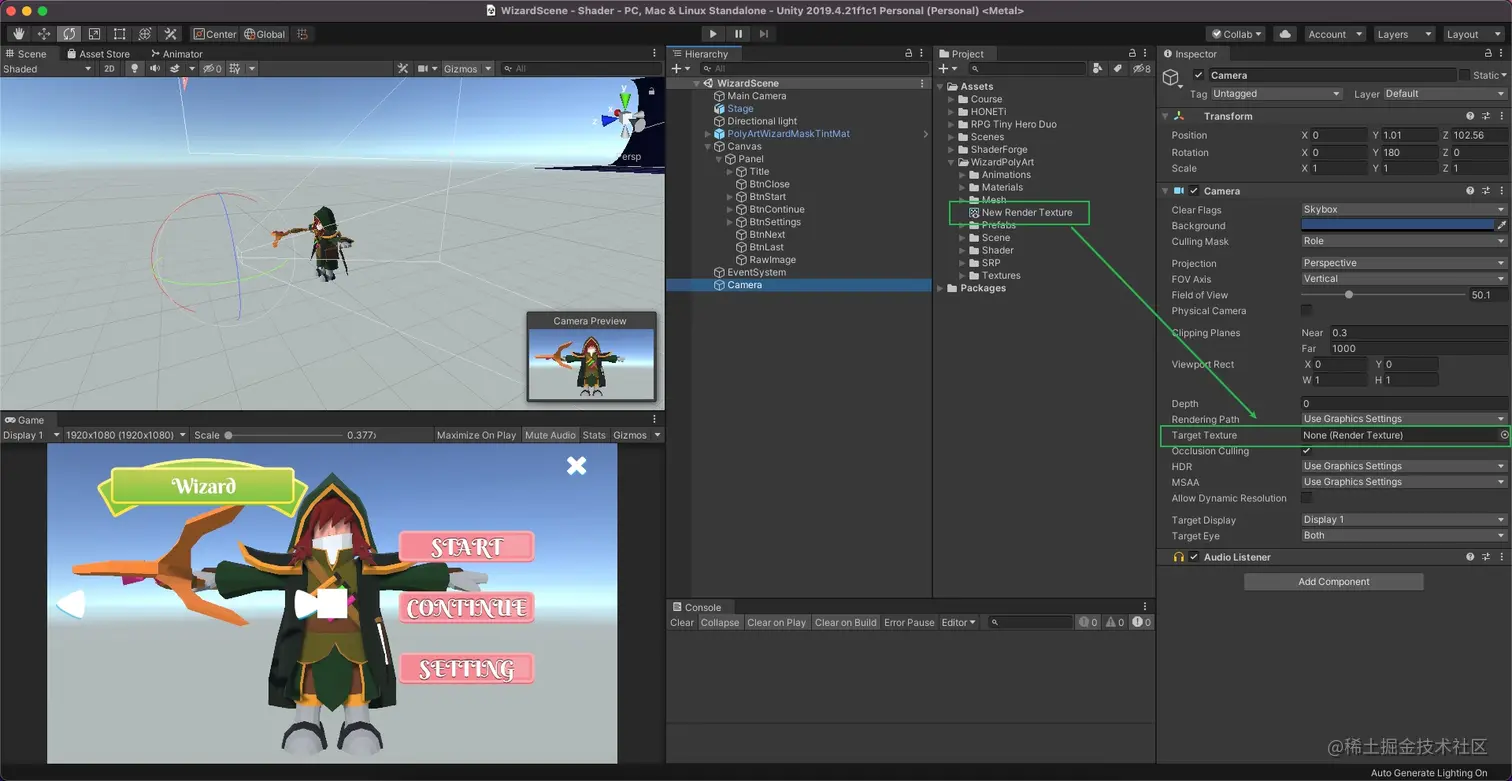This screenshot has width=1512, height=781.
Task: Step forward one frame
Action: pos(764,34)
